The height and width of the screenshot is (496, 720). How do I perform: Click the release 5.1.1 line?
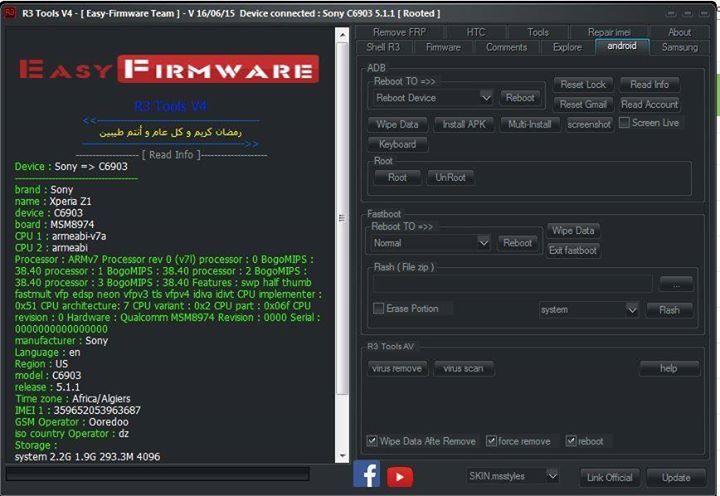pyautogui.click(x=47, y=387)
